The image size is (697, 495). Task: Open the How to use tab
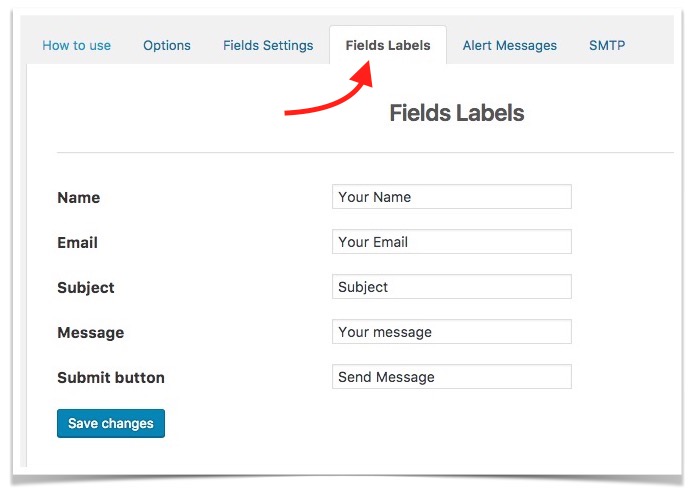[x=76, y=45]
